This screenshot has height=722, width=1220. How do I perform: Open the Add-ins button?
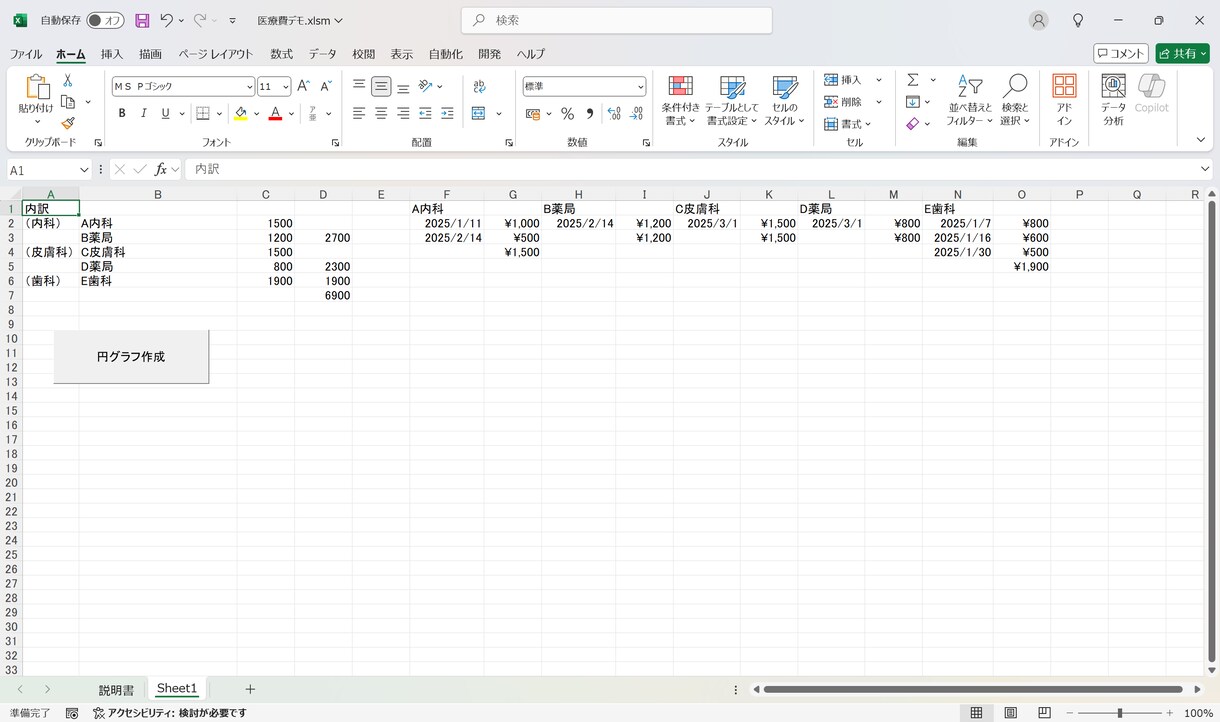(1064, 100)
